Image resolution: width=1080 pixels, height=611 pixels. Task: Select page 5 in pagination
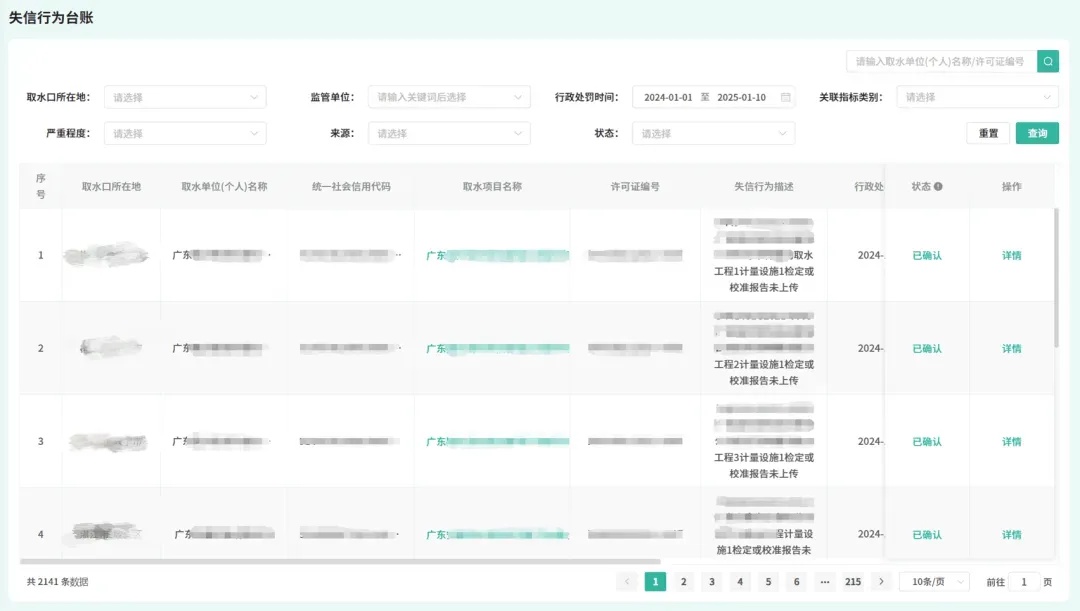(x=768, y=581)
